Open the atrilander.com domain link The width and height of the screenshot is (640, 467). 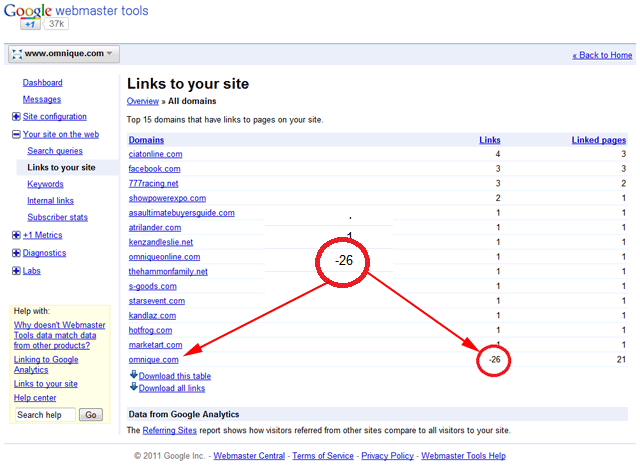155,228
